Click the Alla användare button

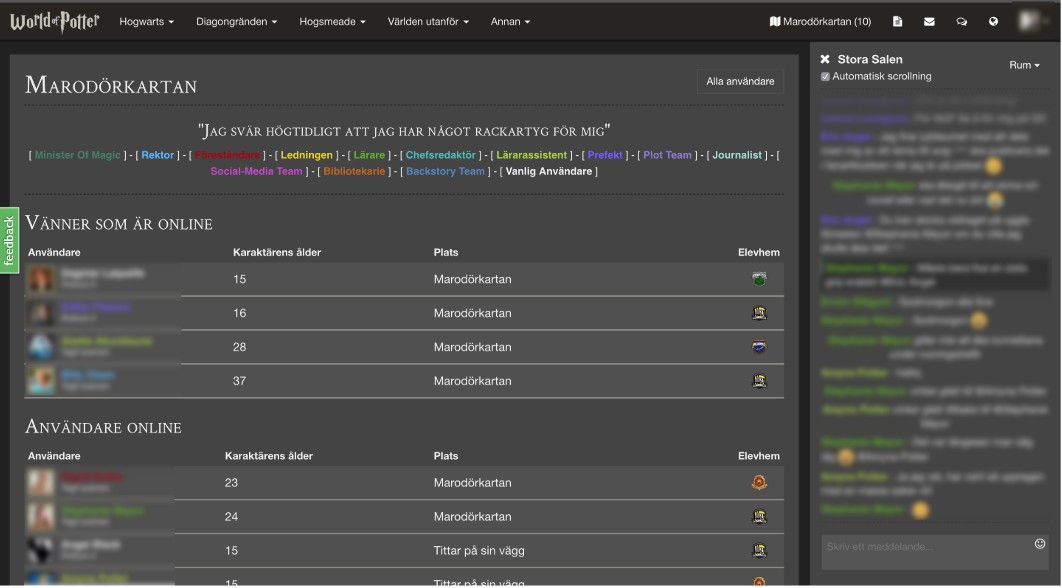click(x=740, y=82)
